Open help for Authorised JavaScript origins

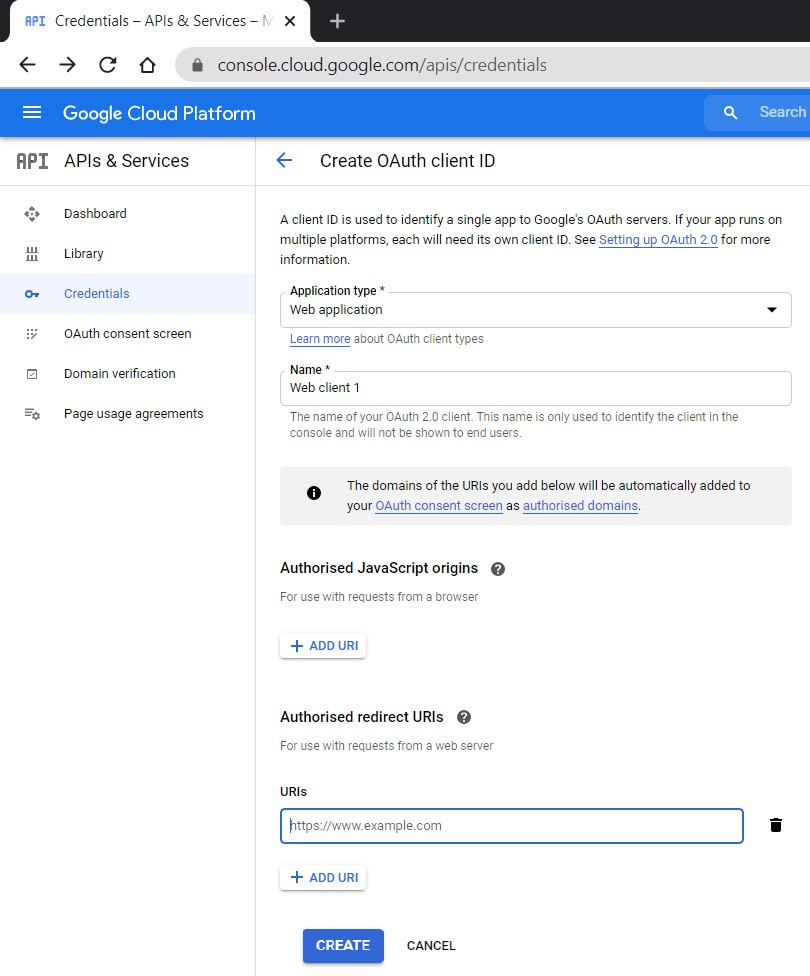[x=498, y=569]
